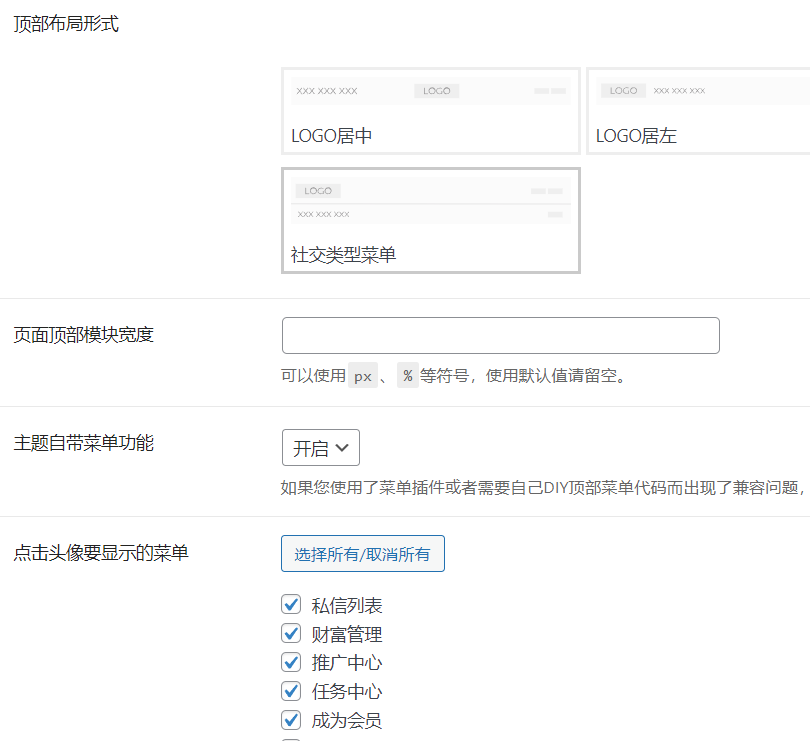Open the 主题自带菜单功能 开启 dropdown
The image size is (810, 741).
[x=321, y=447]
